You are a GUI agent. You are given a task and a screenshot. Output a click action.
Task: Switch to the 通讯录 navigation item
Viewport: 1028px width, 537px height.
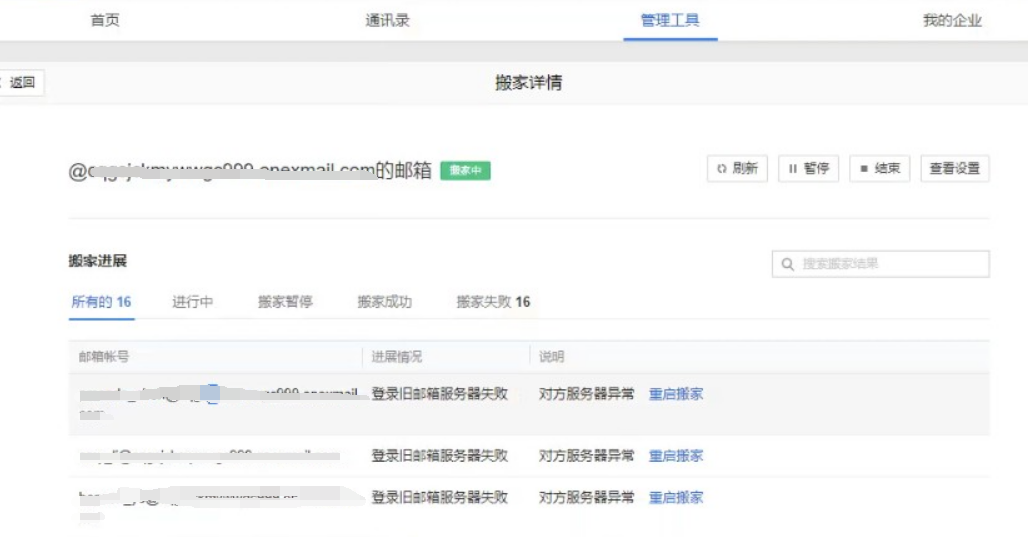387,20
